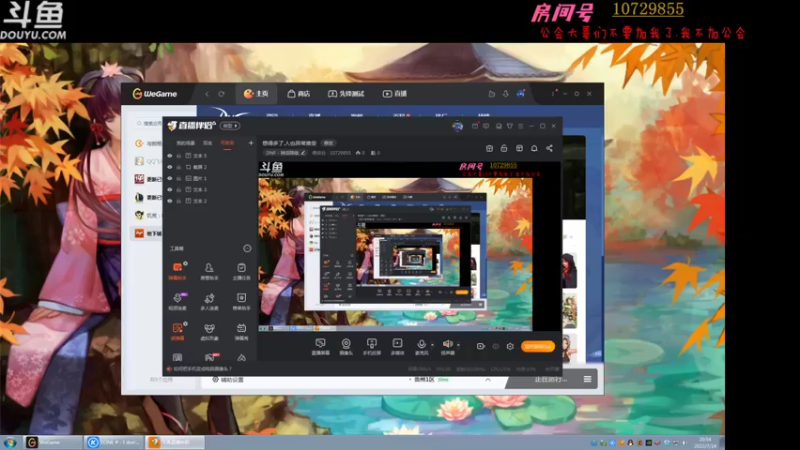This screenshot has width=800, height=450.
Task: Open the phone camera help tip link
Action: pos(199,368)
